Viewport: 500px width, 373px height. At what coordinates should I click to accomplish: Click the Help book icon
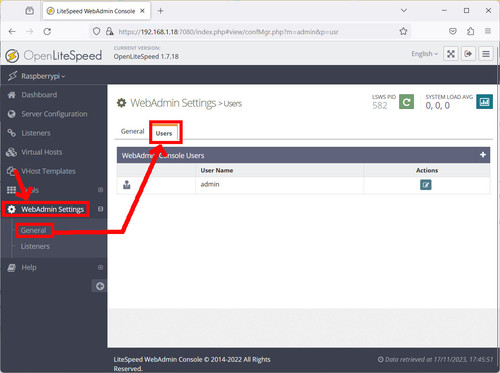click(12, 268)
